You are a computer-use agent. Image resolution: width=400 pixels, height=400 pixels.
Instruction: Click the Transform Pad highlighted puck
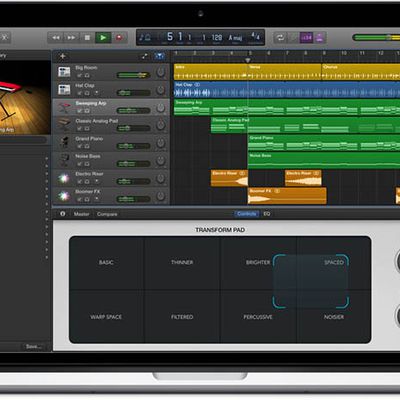(x=311, y=281)
